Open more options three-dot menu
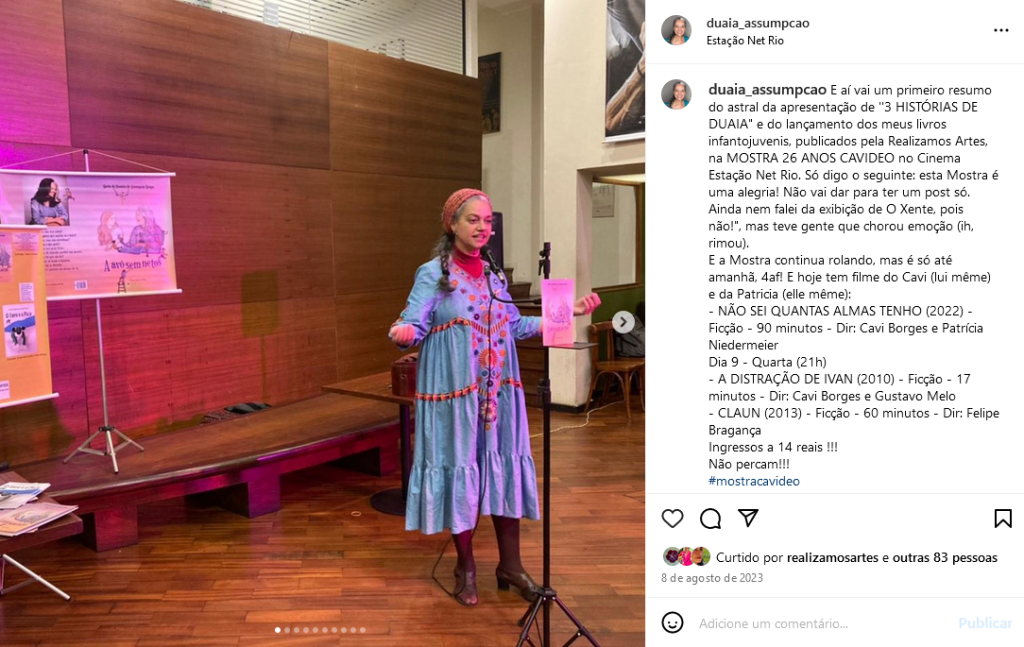The height and width of the screenshot is (647, 1024). point(1001,31)
